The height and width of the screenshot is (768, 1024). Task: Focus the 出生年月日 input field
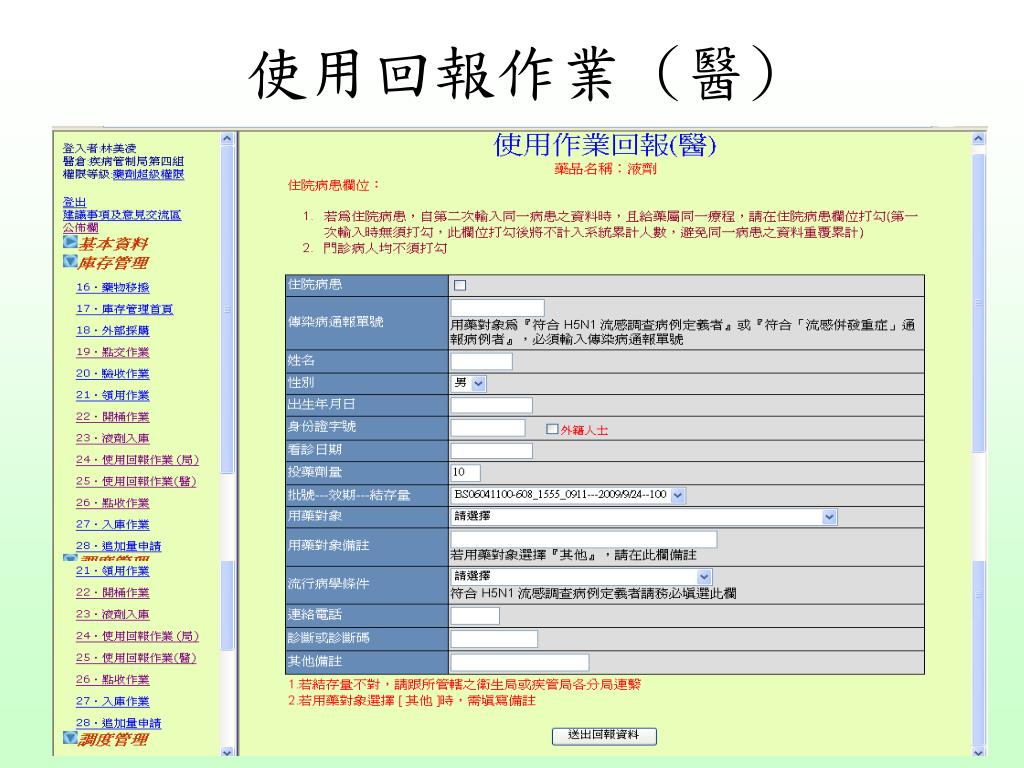point(491,406)
